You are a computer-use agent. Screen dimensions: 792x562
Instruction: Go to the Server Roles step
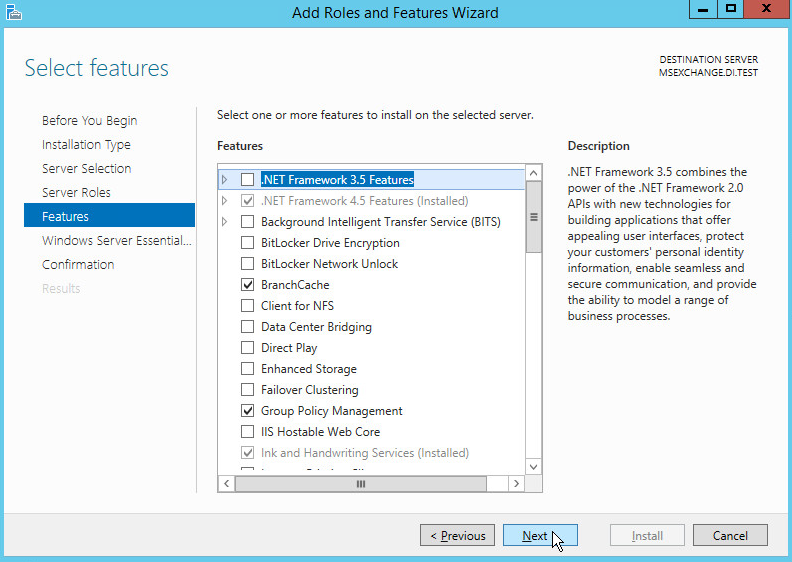[76, 193]
